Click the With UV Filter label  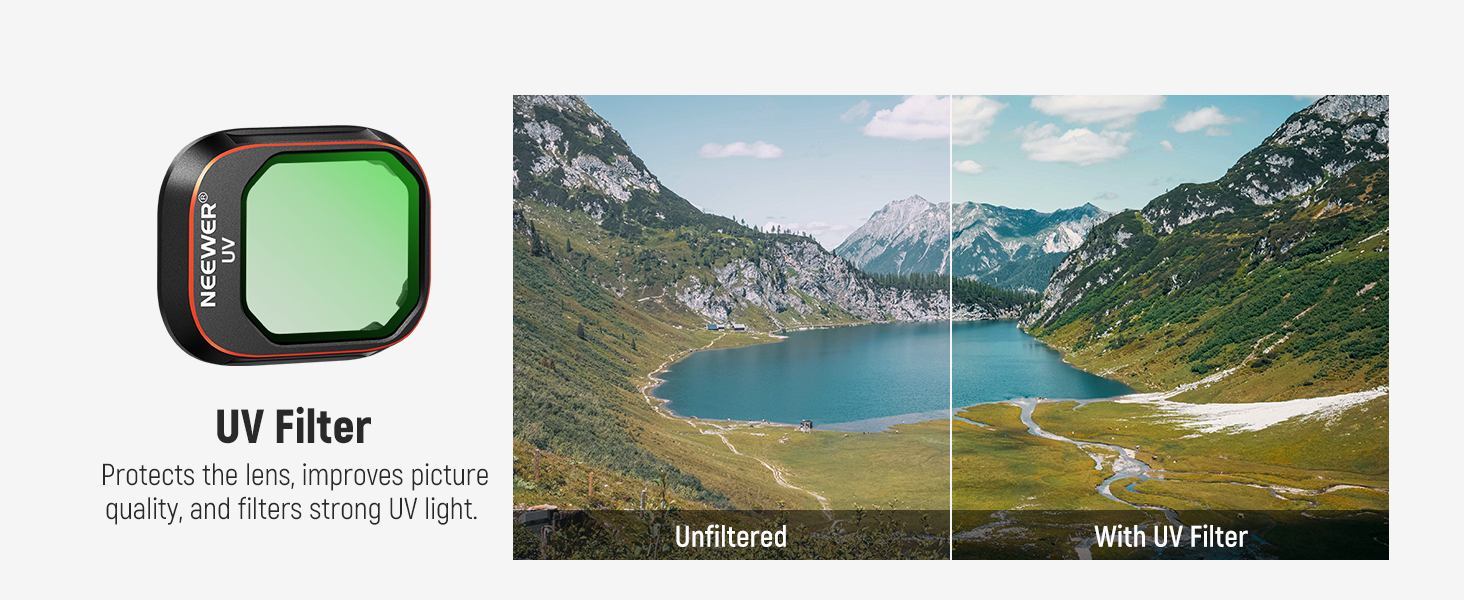1171,537
